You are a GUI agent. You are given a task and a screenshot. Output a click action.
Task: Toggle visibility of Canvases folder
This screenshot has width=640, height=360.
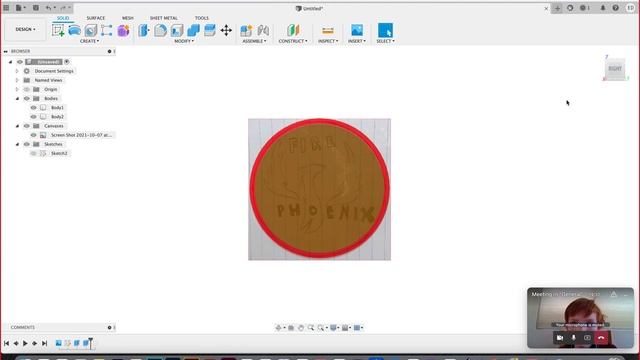[27, 126]
